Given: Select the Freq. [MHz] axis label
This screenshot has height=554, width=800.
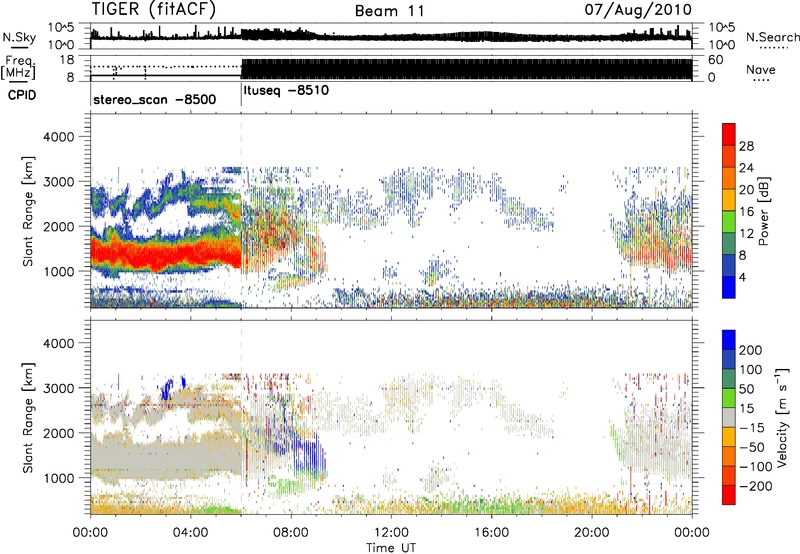Looking at the screenshot, I should click(18, 68).
